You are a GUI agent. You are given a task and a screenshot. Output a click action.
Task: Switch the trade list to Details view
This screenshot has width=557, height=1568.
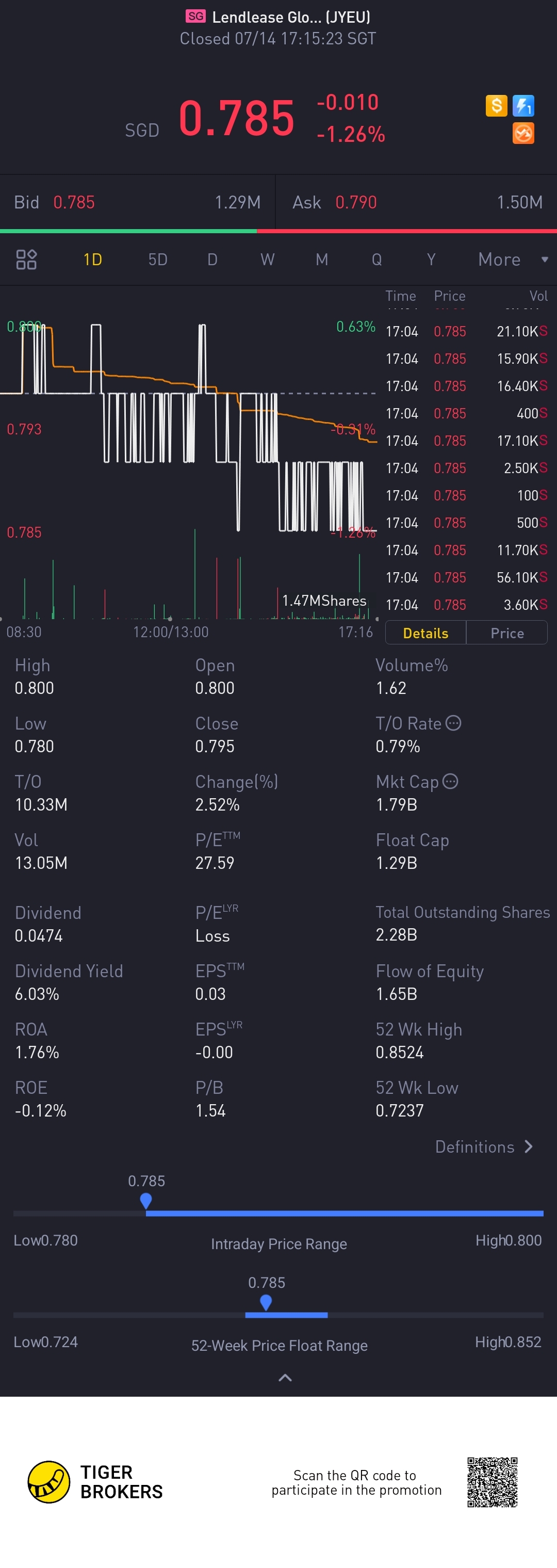pyautogui.click(x=425, y=633)
